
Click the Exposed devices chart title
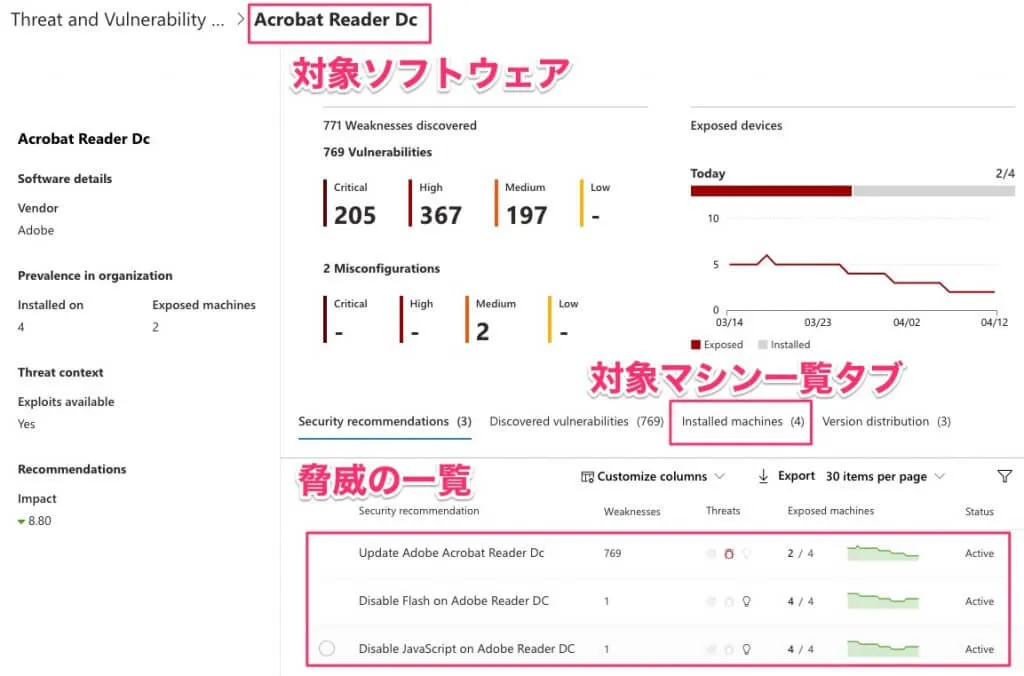pos(736,125)
